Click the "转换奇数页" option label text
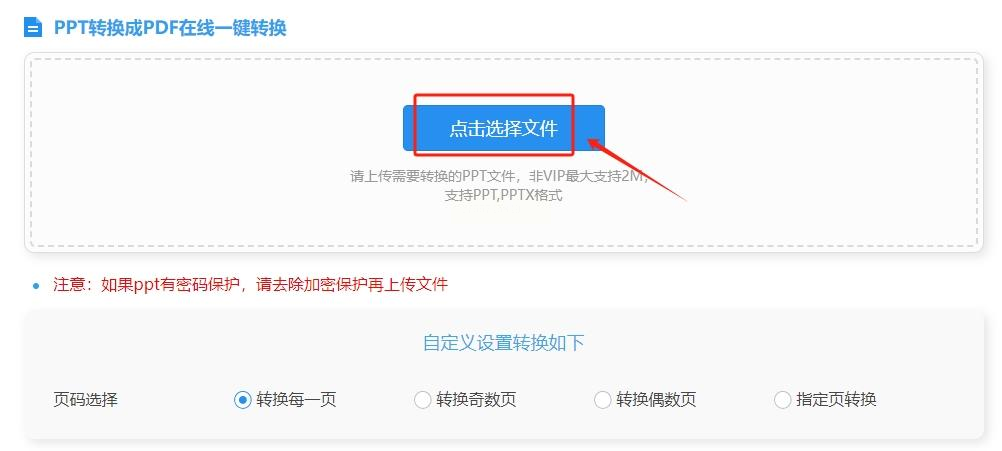 tap(477, 401)
